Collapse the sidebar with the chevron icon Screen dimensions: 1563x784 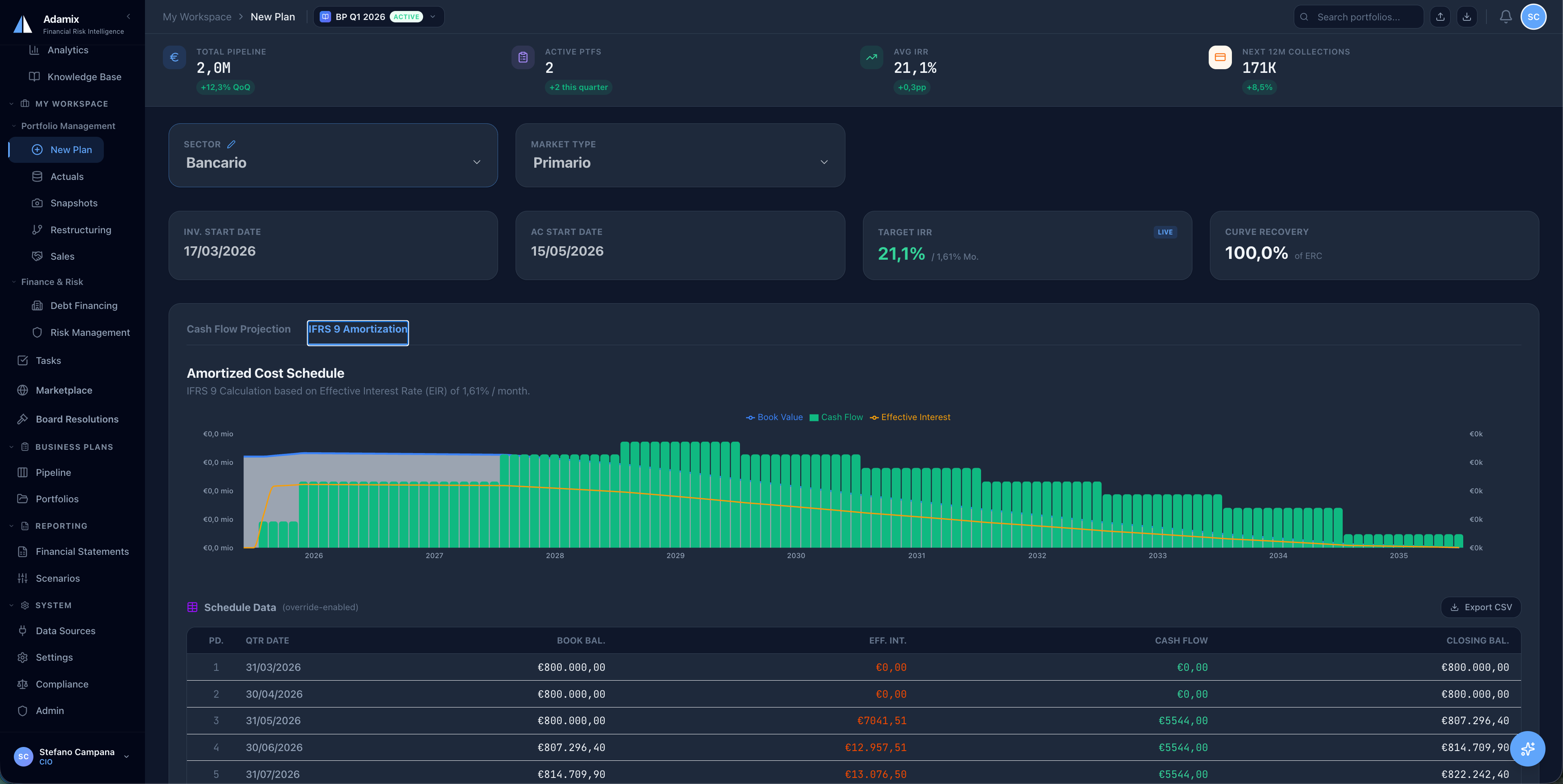click(128, 16)
